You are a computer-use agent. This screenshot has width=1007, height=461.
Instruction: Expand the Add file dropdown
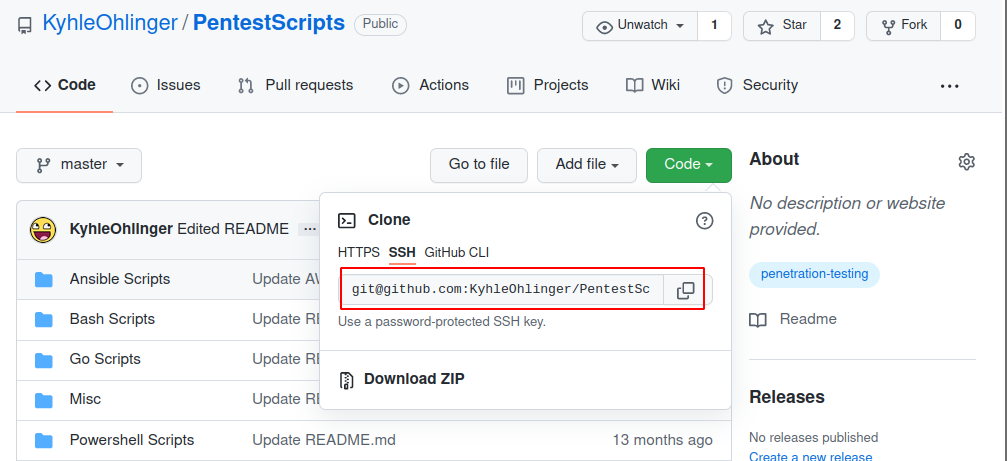pos(587,165)
